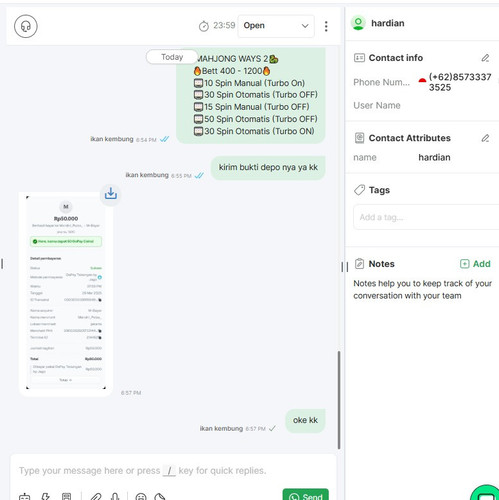Click the 6:57 PM timestamp under receipt image
Screen dimensions: 499x500
click(x=131, y=393)
